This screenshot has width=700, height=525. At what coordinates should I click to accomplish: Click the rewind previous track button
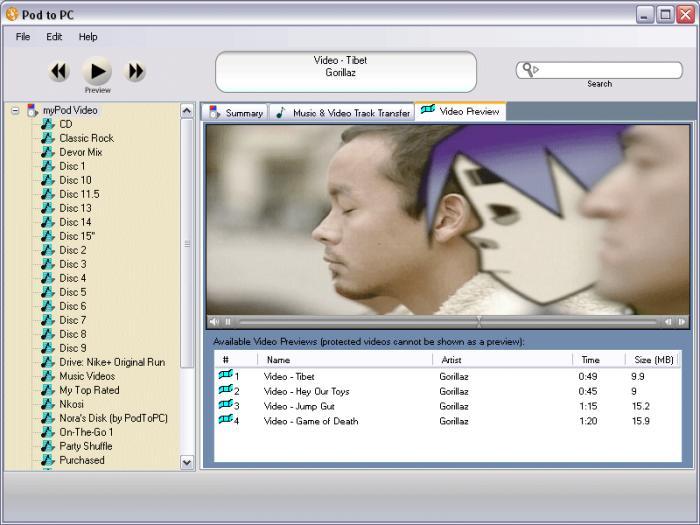pos(59,71)
